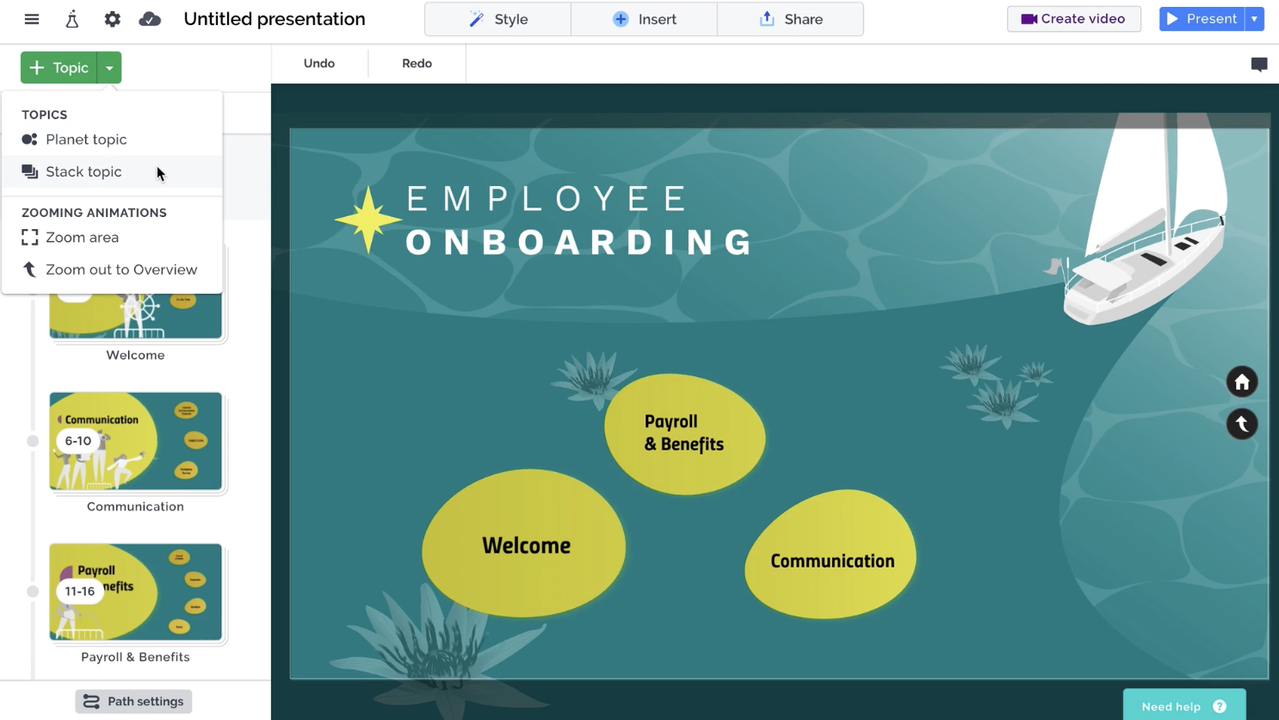The width and height of the screenshot is (1279, 720).
Task: Open settings gear icon
Action: click(x=112, y=19)
